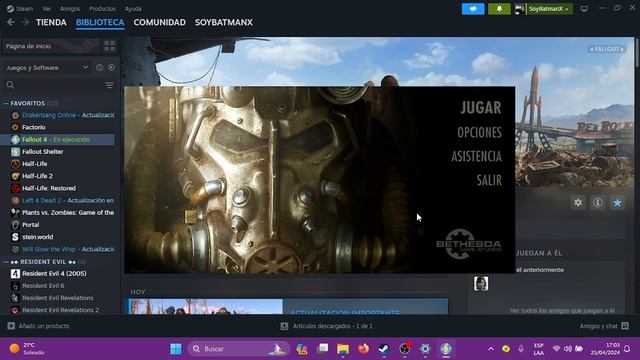Open Firefox from the taskbar
Image resolution: width=640 pixels, height=360 pixels.
[363, 349]
